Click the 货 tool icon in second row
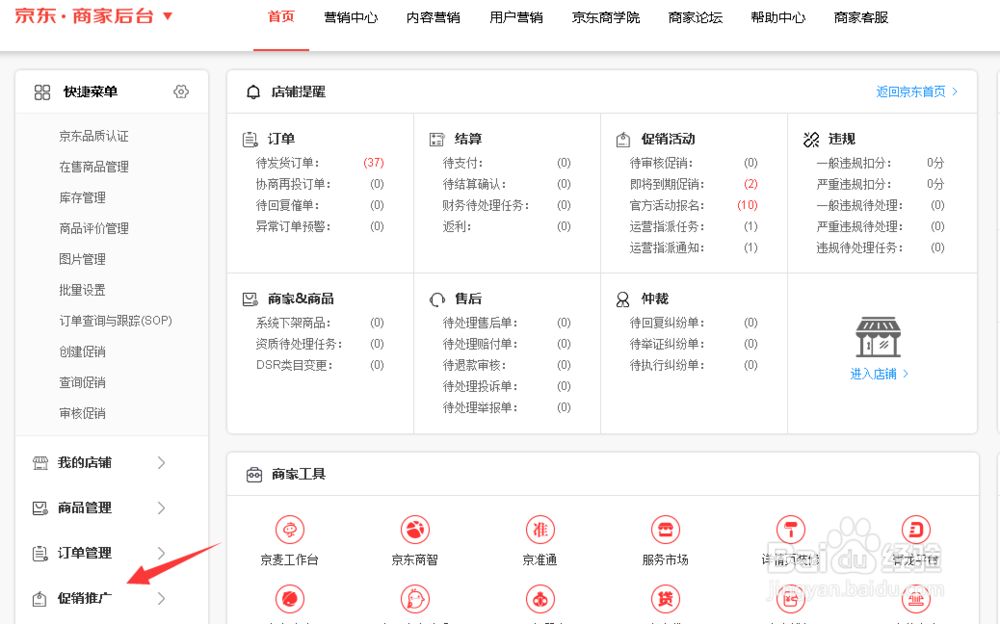1000x624 pixels. 665,599
